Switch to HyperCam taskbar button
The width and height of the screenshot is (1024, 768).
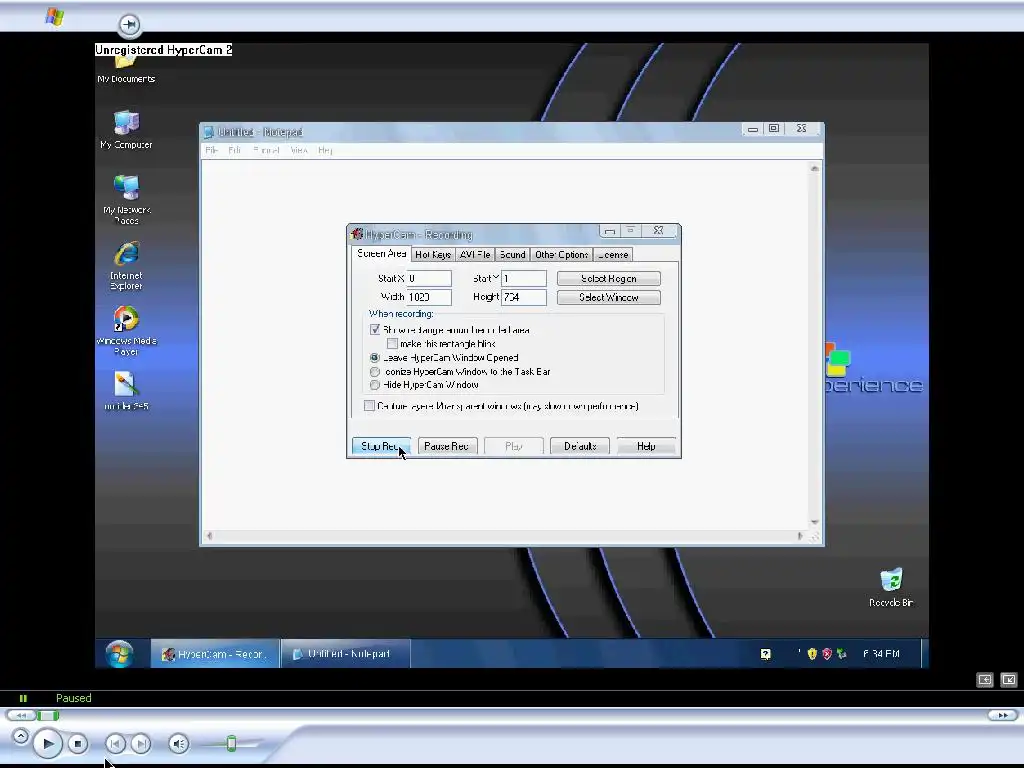216,654
